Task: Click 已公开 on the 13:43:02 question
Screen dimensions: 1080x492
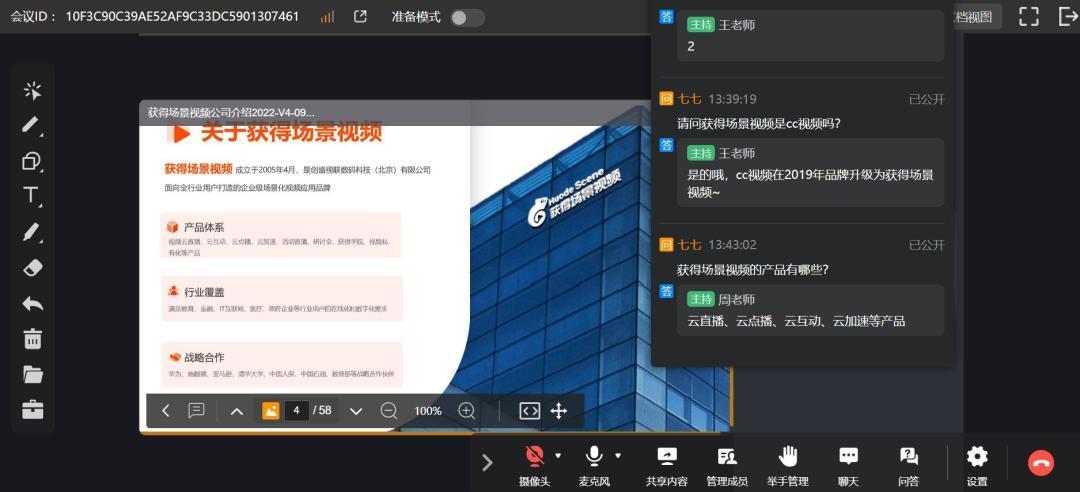Action: pyautogui.click(x=926, y=245)
